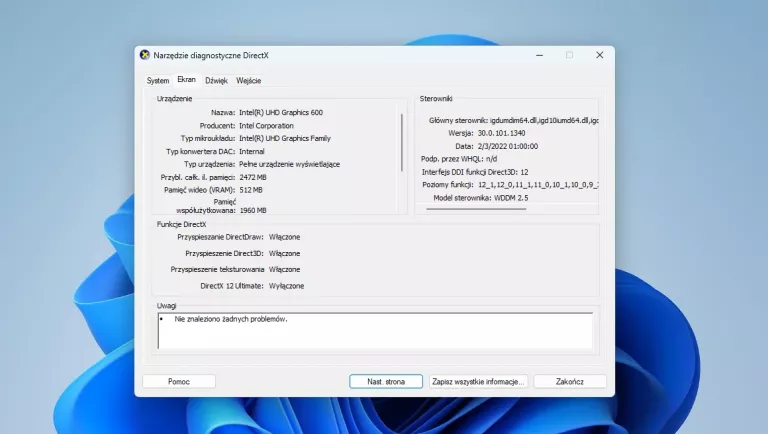The height and width of the screenshot is (434, 768).
Task: Click Pełne urządzenie wyświetlające value
Action: (x=289, y=165)
